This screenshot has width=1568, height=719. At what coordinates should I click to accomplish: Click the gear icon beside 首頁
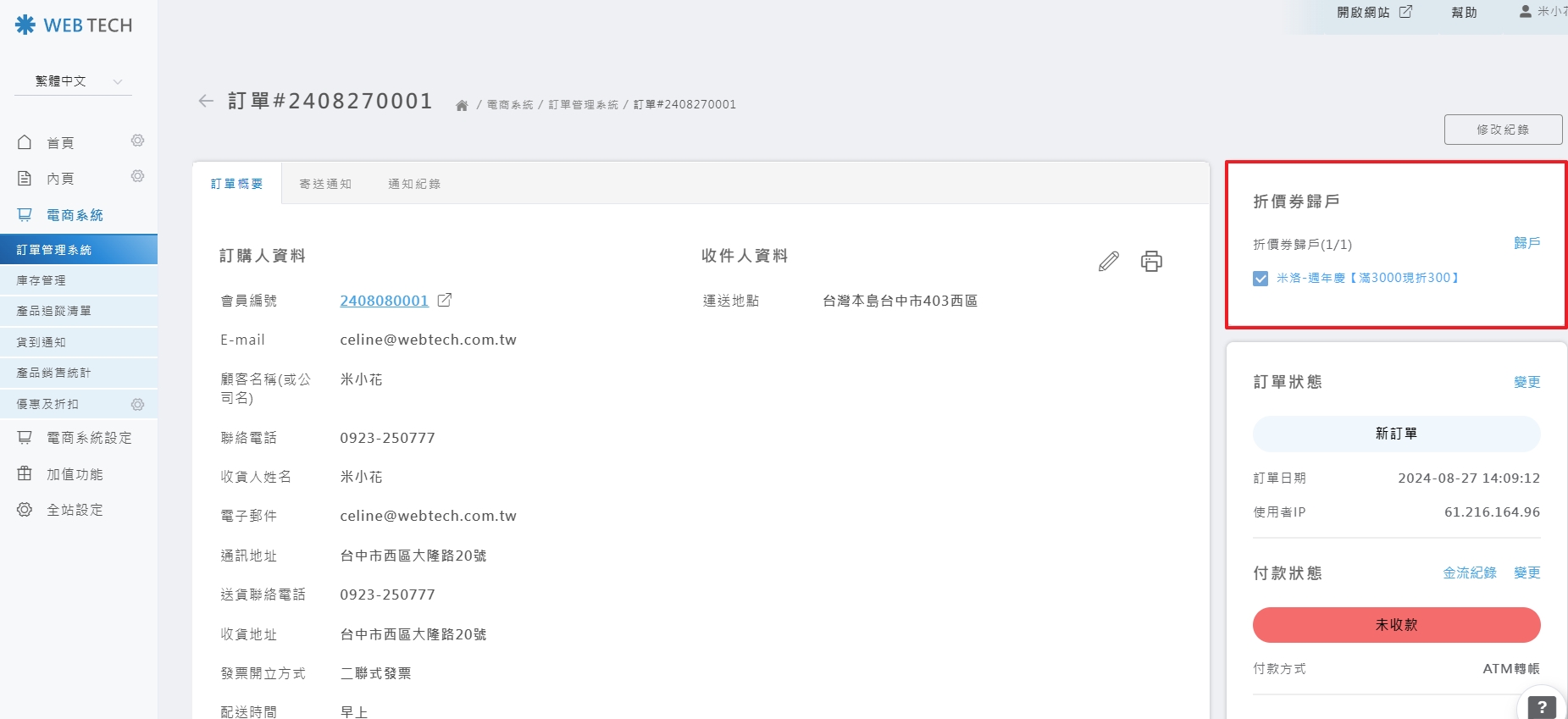click(137, 141)
